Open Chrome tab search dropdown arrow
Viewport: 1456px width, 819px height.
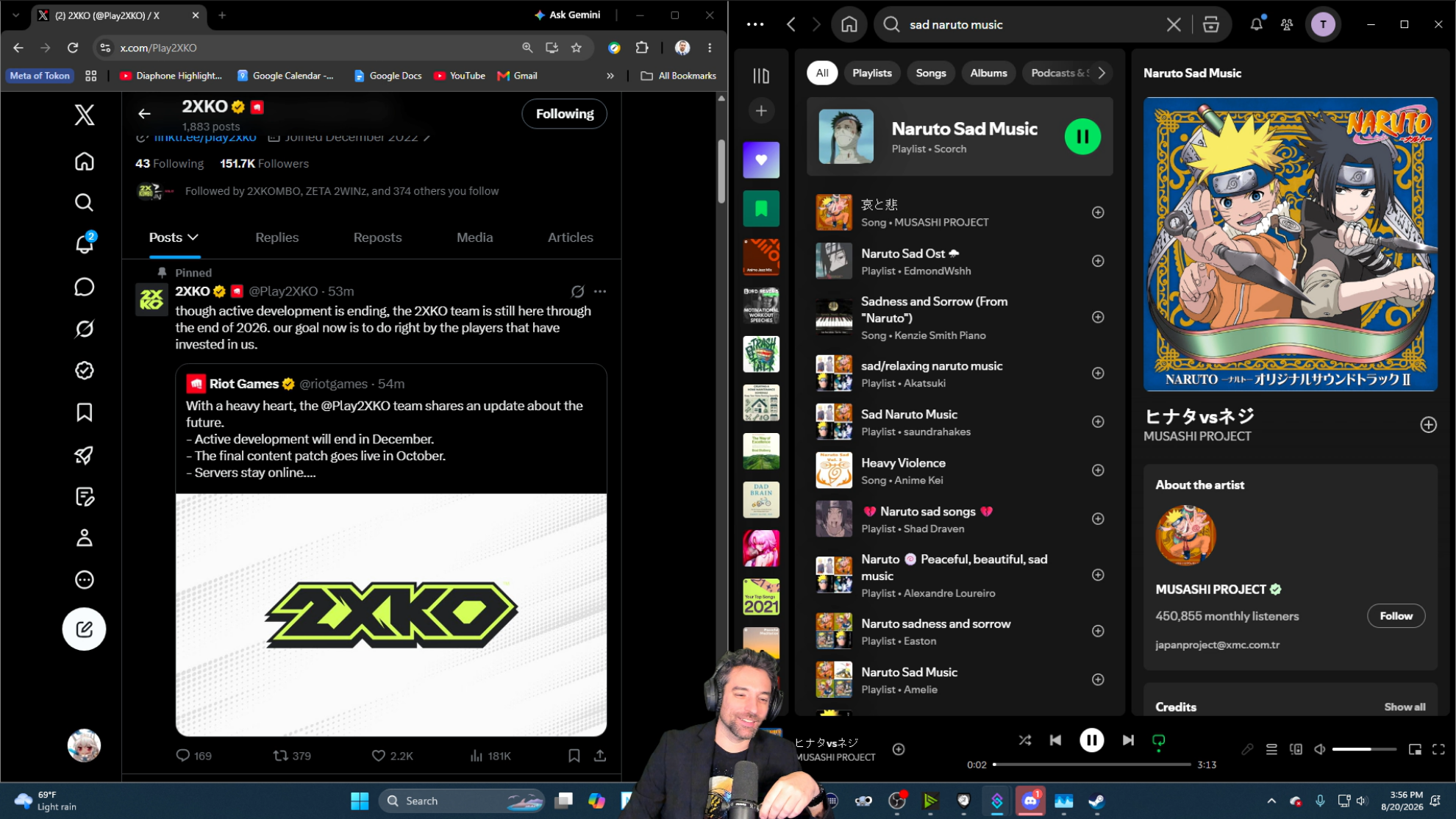pyautogui.click(x=16, y=15)
